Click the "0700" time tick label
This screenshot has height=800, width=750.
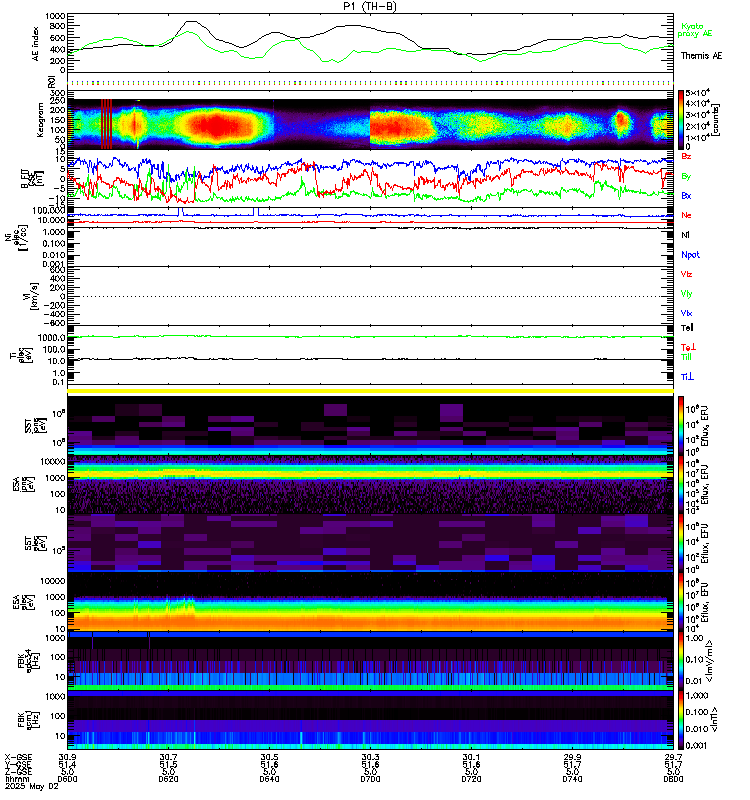click(x=370, y=779)
